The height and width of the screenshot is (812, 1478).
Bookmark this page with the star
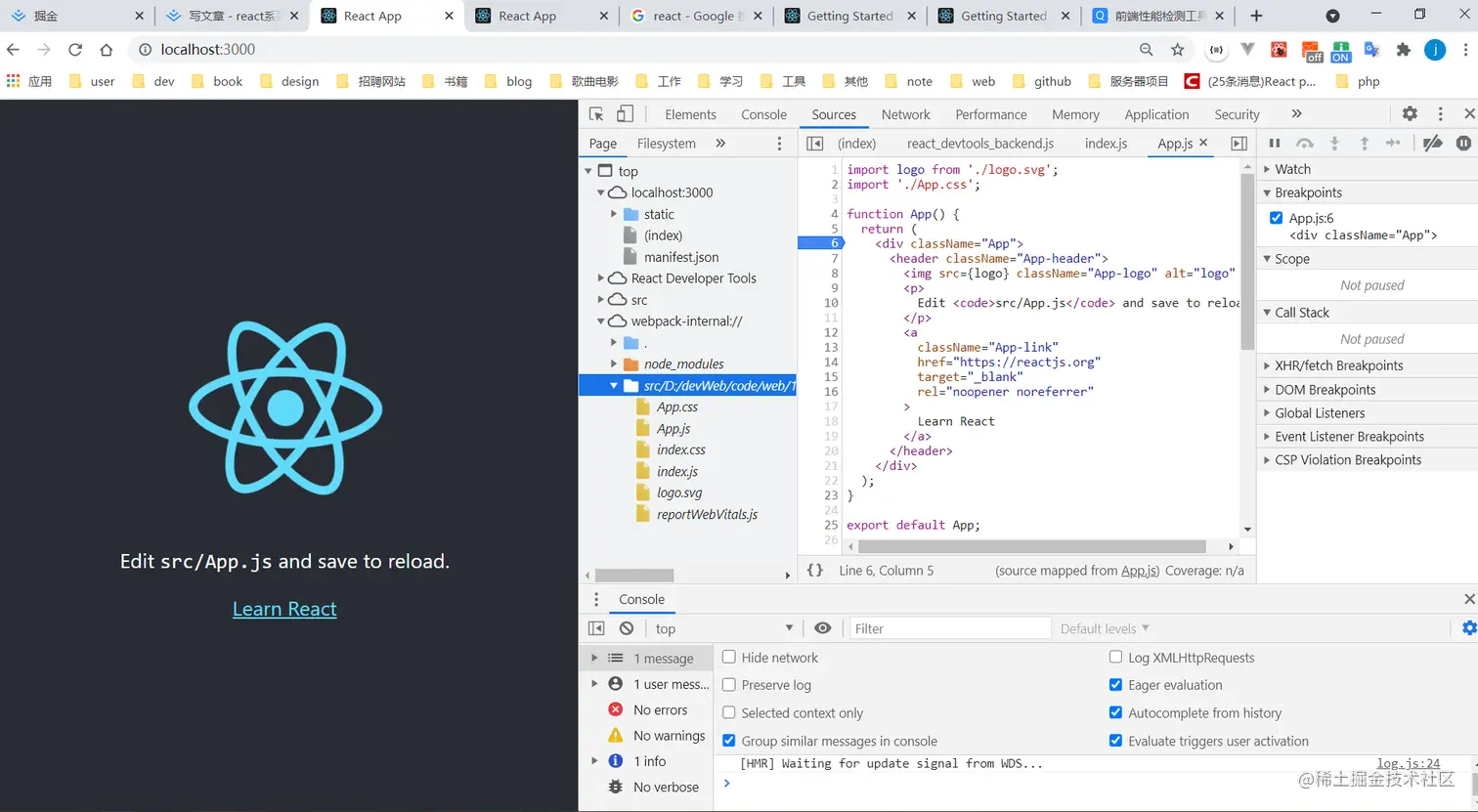(x=1178, y=50)
